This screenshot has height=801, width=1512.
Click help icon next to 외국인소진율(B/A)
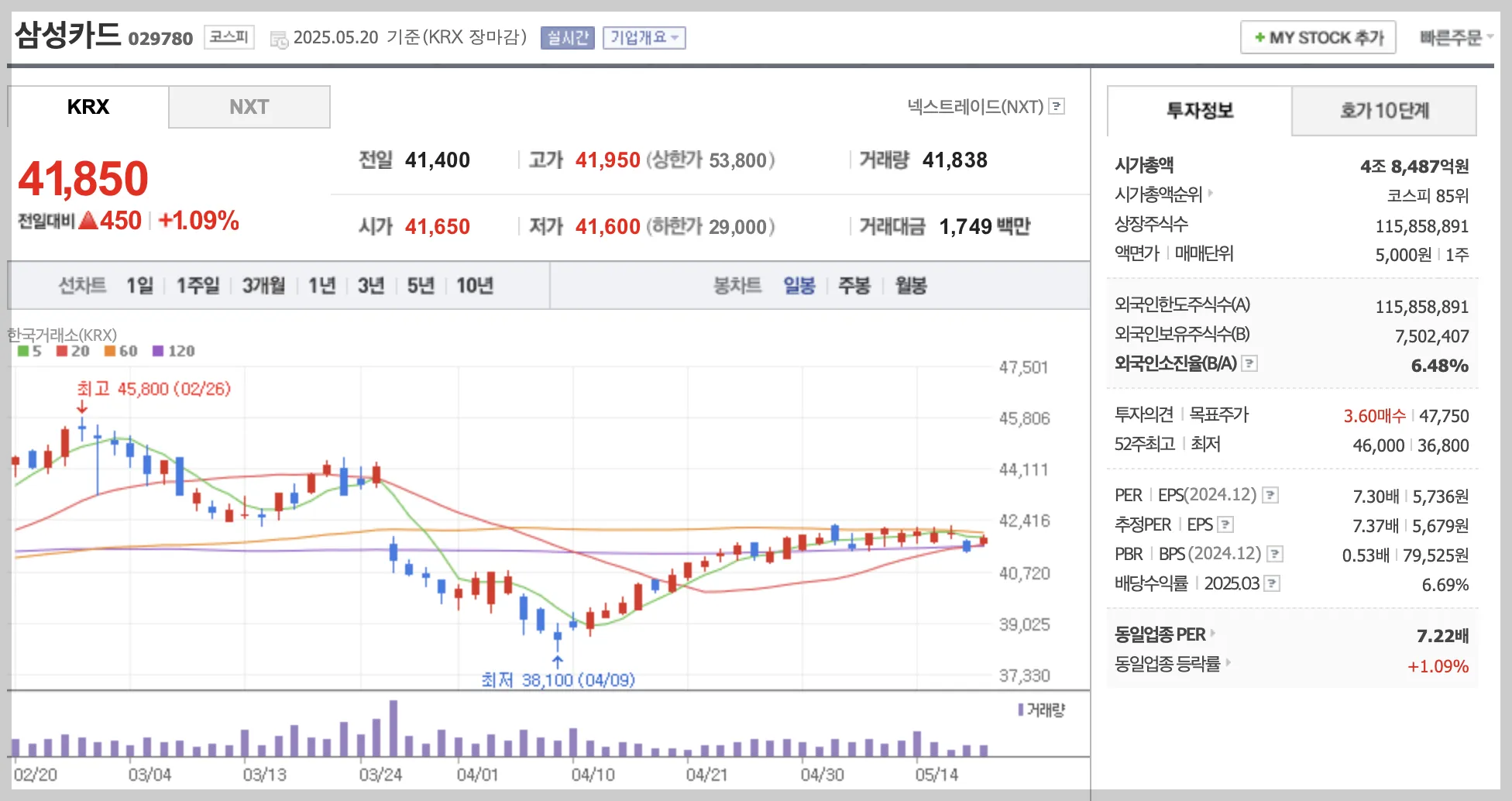[1249, 363]
